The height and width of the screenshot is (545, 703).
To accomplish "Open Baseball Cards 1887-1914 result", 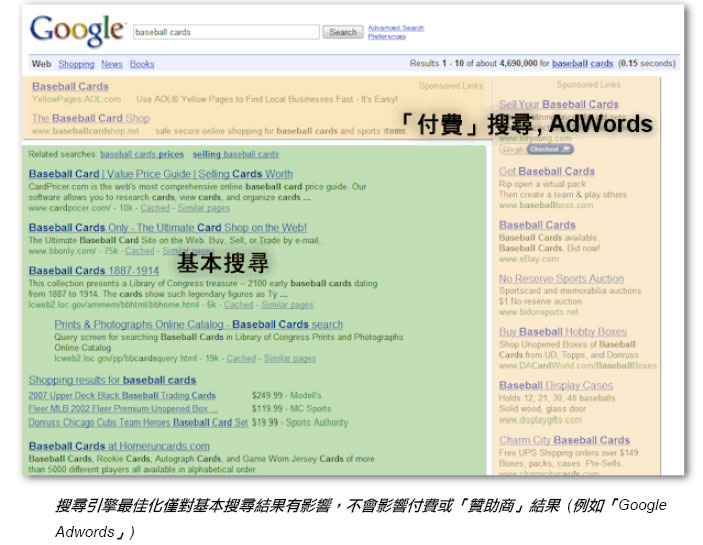I will (94, 271).
